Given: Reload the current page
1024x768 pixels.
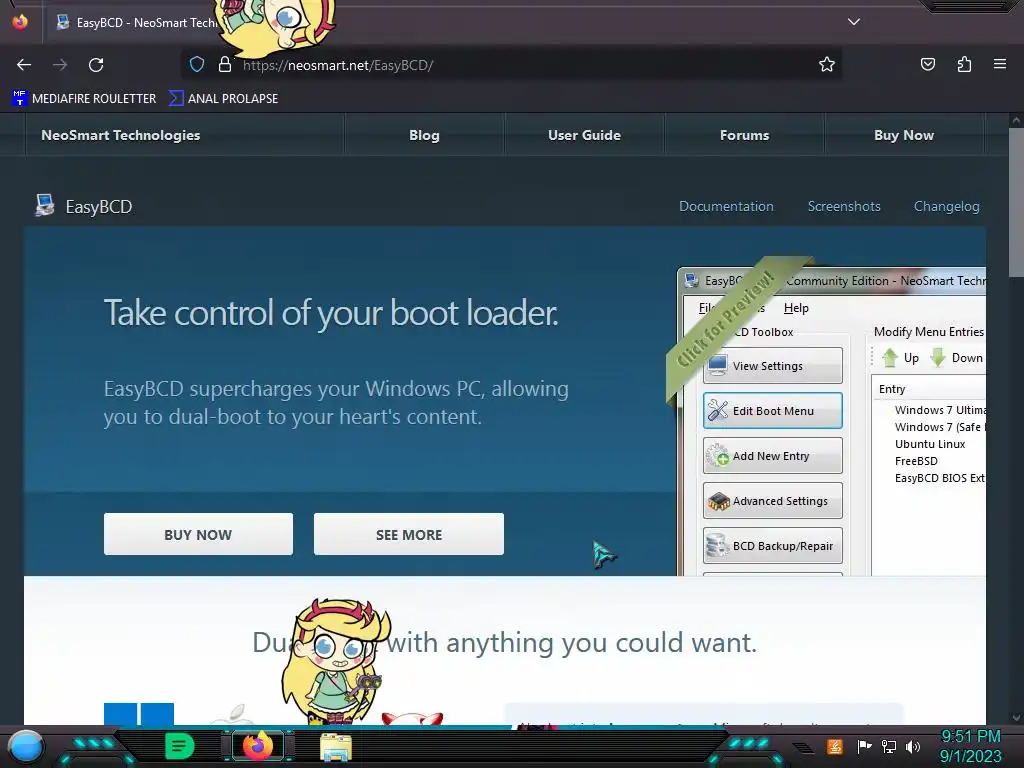Looking at the screenshot, I should pyautogui.click(x=96, y=65).
